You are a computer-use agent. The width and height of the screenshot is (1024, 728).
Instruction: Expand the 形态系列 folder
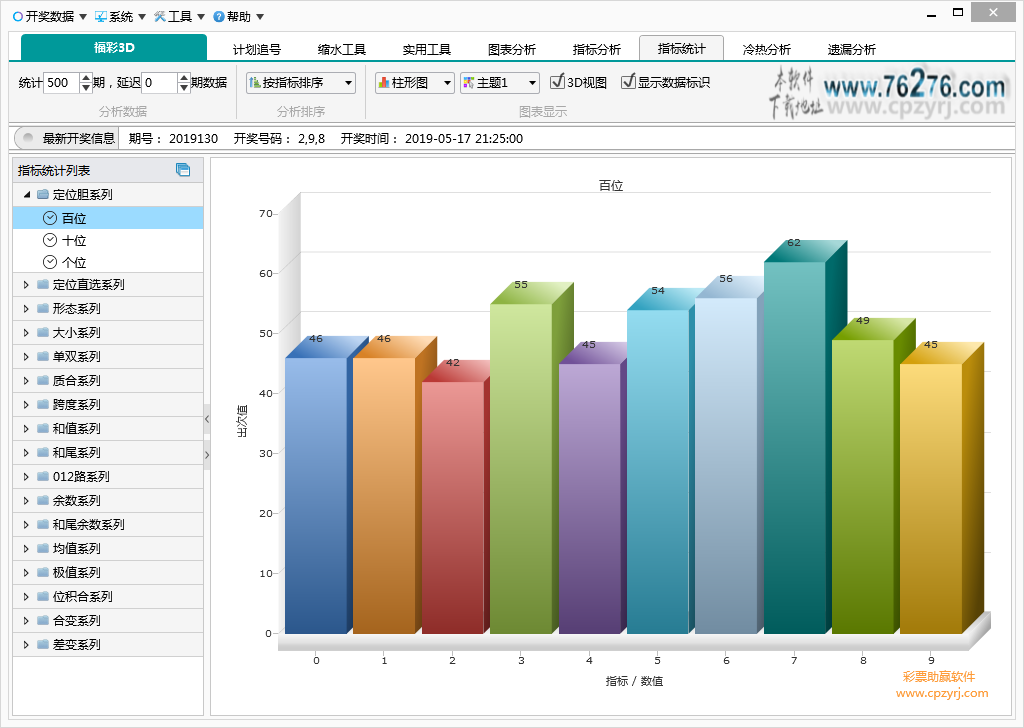(x=26, y=309)
